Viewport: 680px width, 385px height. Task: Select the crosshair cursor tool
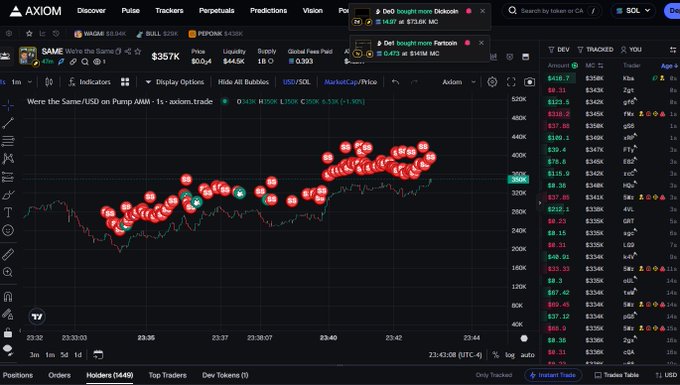[x=8, y=105]
